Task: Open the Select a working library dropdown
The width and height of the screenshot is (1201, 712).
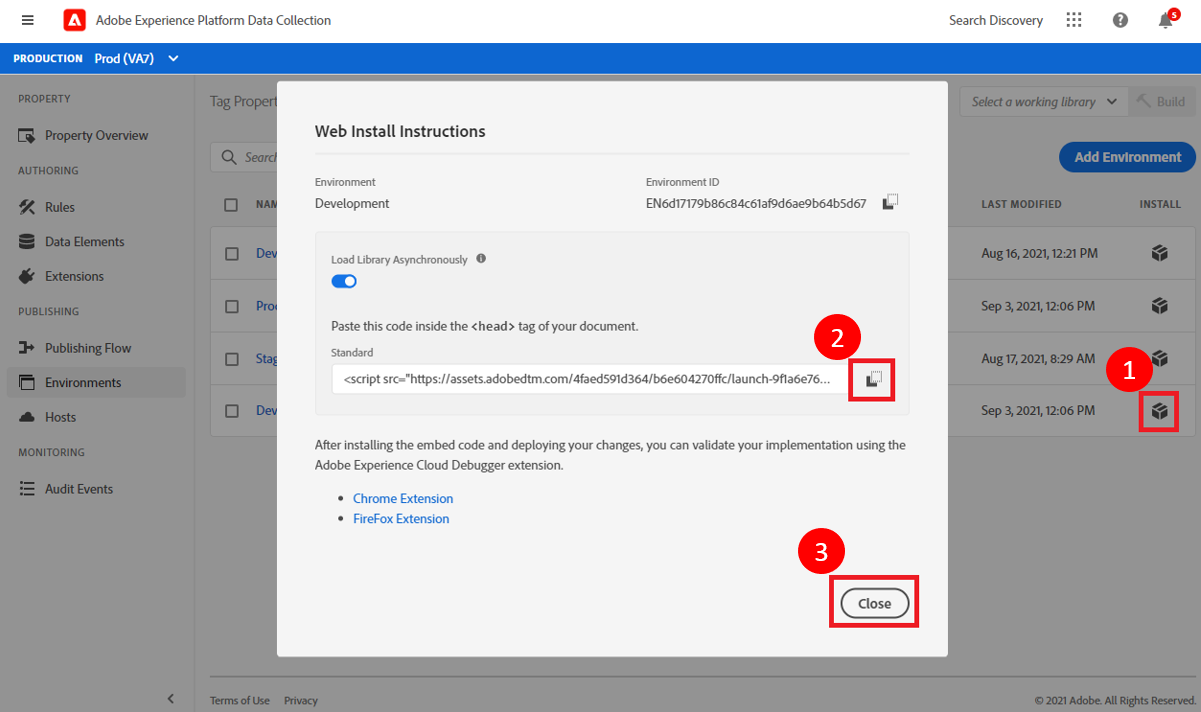Action: click(1044, 102)
